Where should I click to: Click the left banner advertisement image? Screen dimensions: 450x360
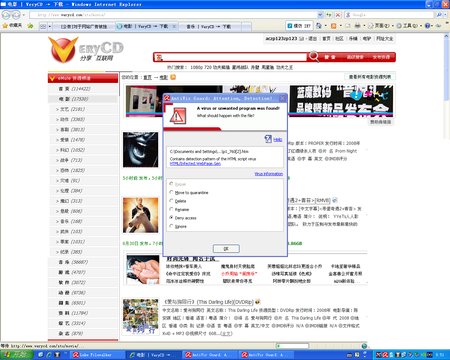[174, 101]
